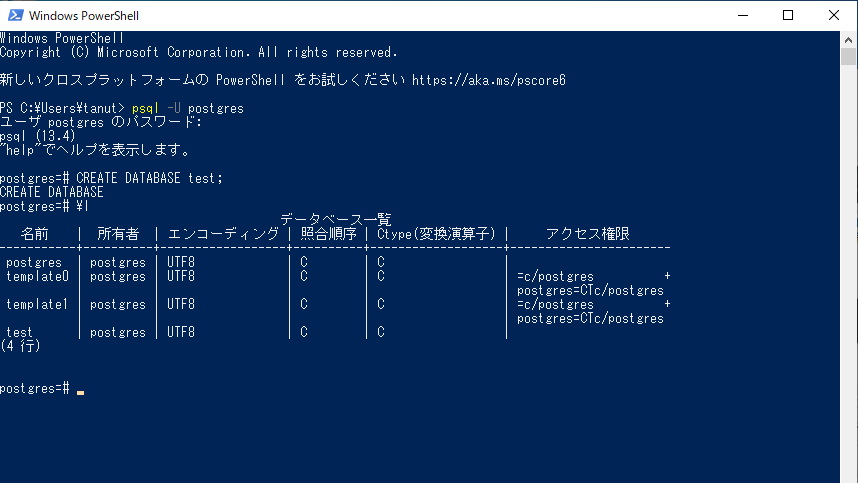Screen dimensions: 858x483
Task: Close the Windows PowerShell window
Action: [x=834, y=15]
